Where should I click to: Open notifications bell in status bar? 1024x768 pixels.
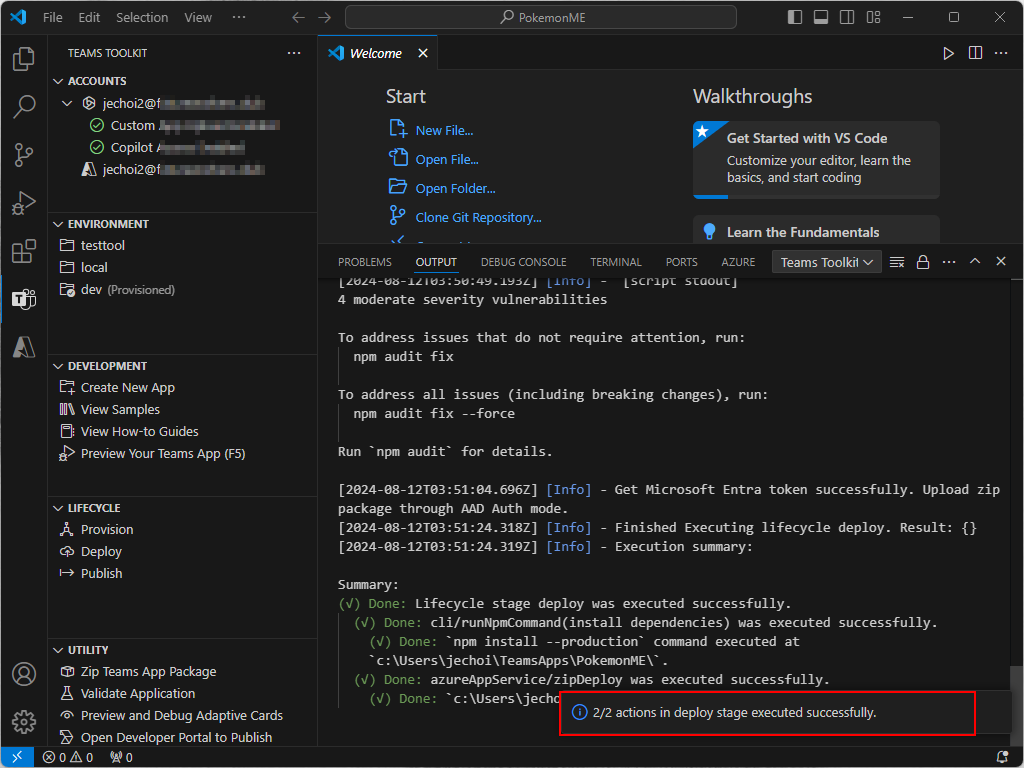tap(1002, 757)
